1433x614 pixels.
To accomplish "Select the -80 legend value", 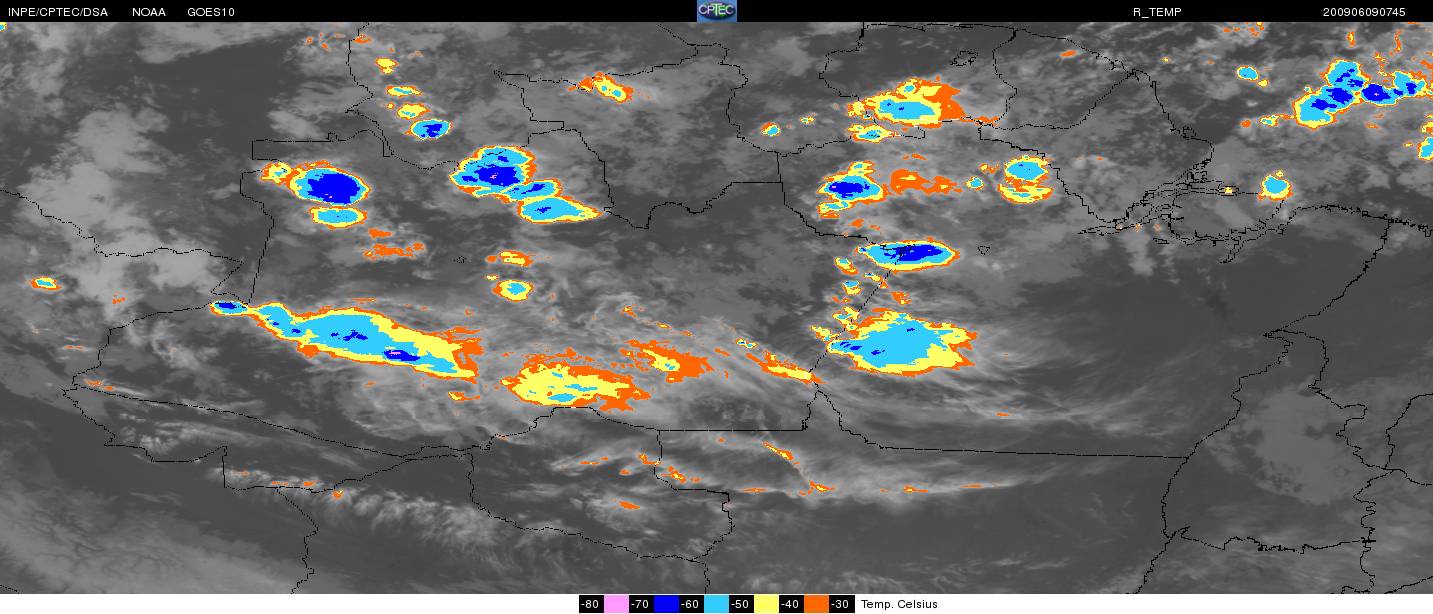I will pyautogui.click(x=591, y=604).
